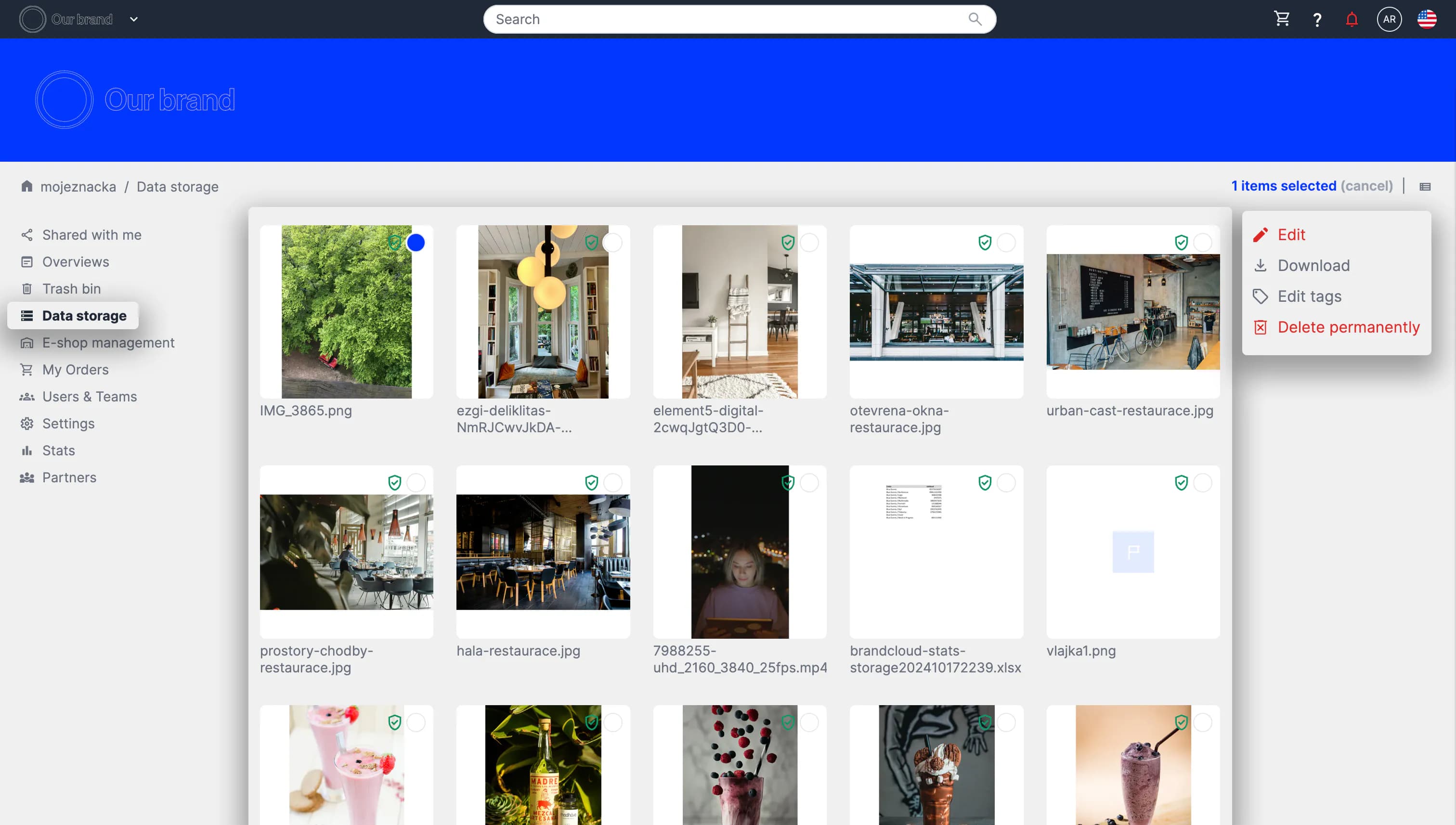Click the home icon in breadcrumb
The width and height of the screenshot is (1456, 825).
[26, 186]
